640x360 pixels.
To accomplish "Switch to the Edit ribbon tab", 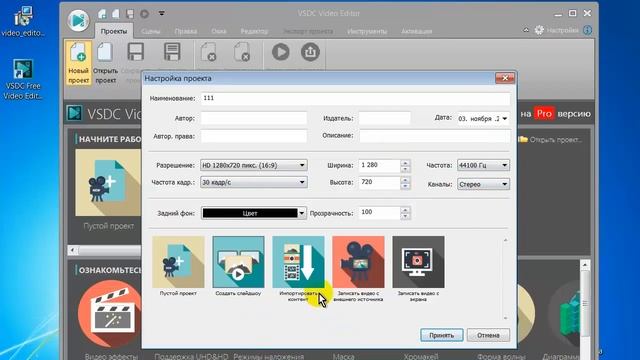I will coord(186,31).
